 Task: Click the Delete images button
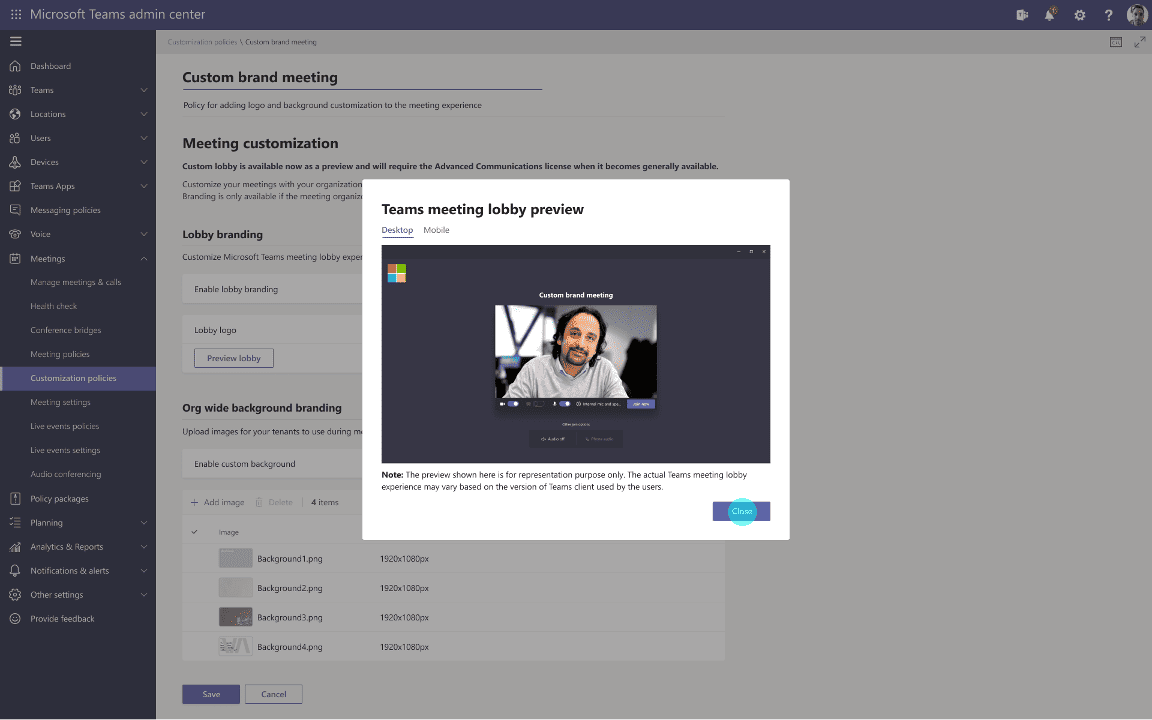point(274,503)
